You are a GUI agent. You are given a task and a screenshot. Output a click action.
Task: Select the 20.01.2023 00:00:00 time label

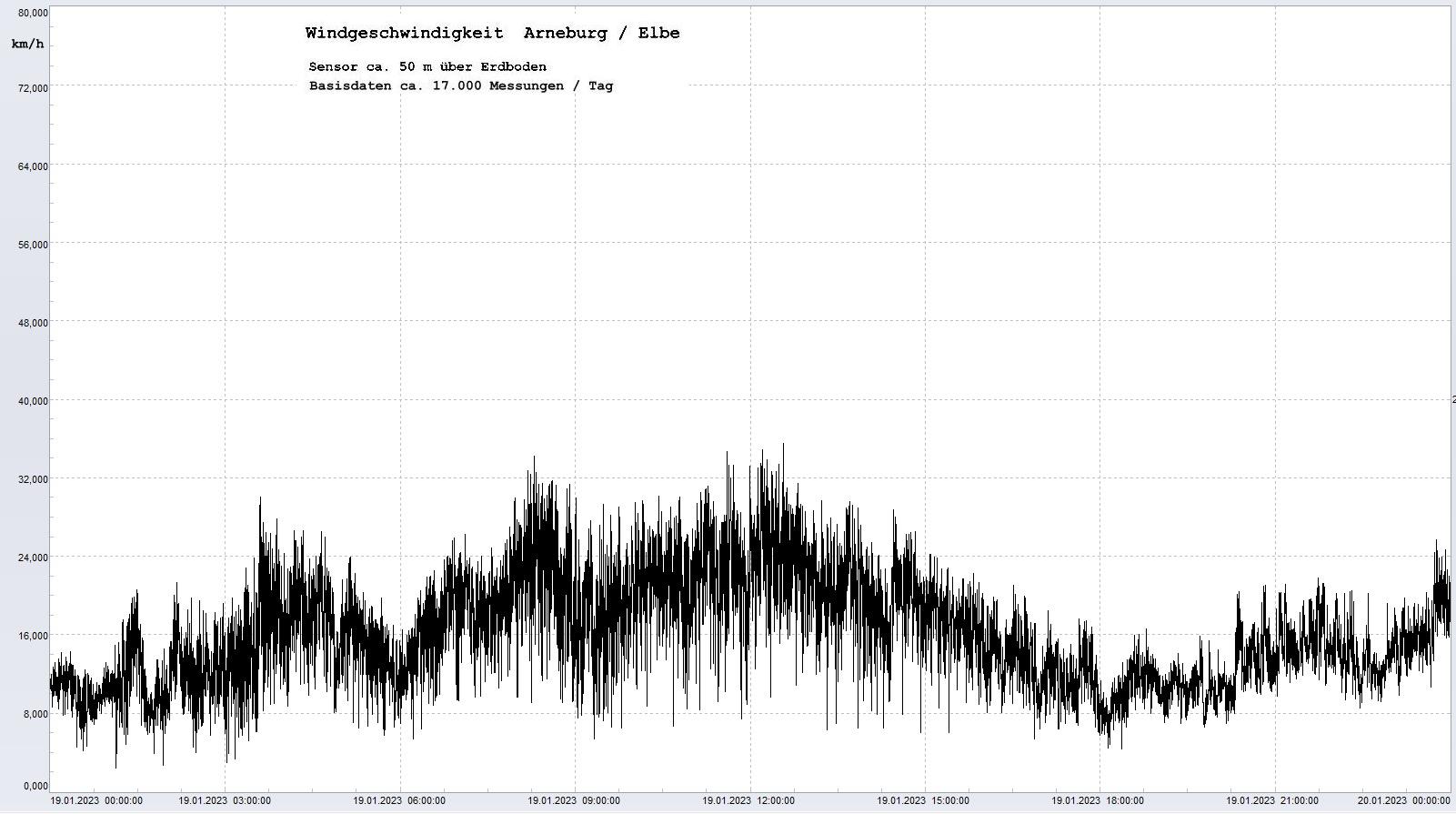pyautogui.click(x=1403, y=801)
